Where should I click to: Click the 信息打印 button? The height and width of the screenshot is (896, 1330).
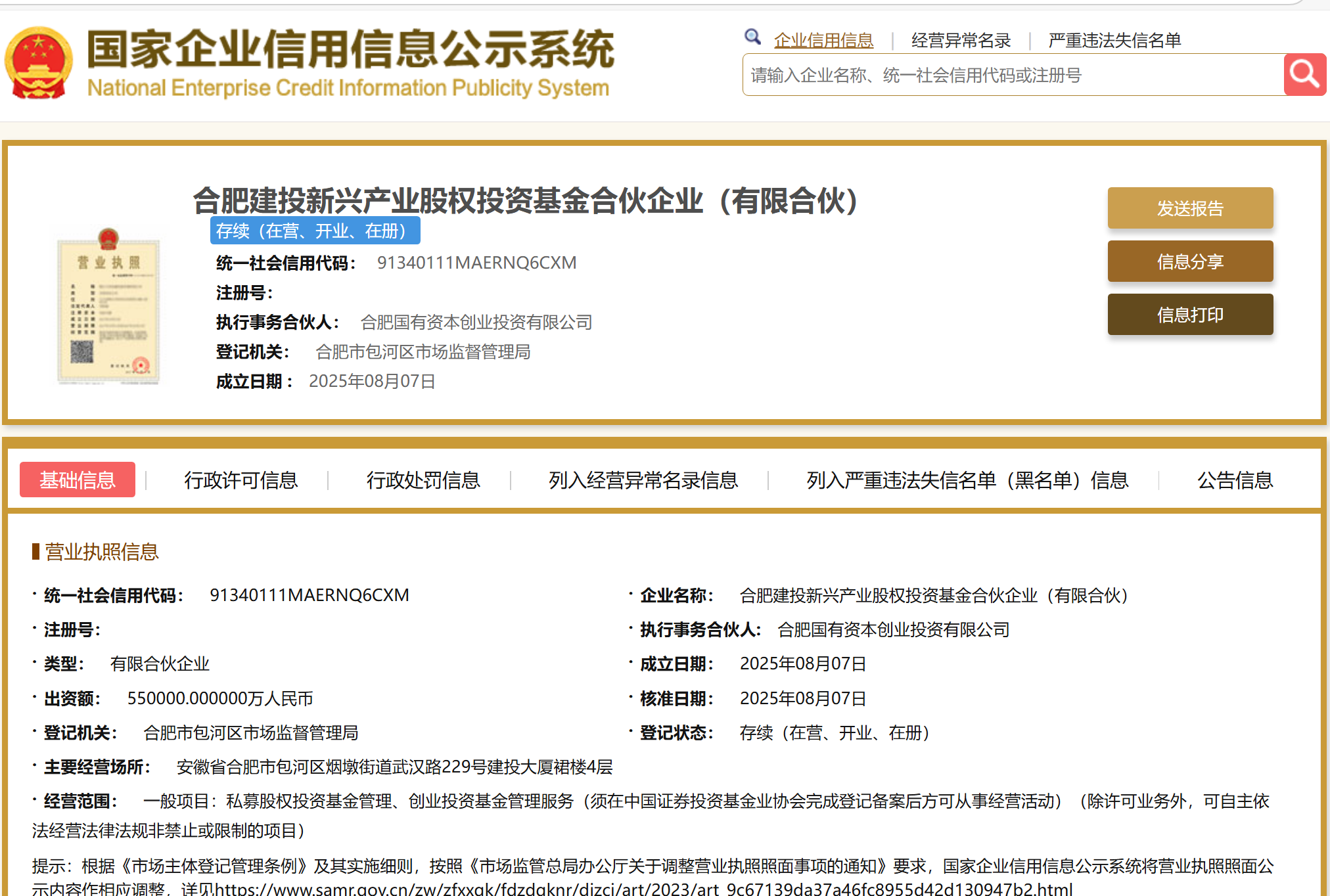click(1190, 315)
